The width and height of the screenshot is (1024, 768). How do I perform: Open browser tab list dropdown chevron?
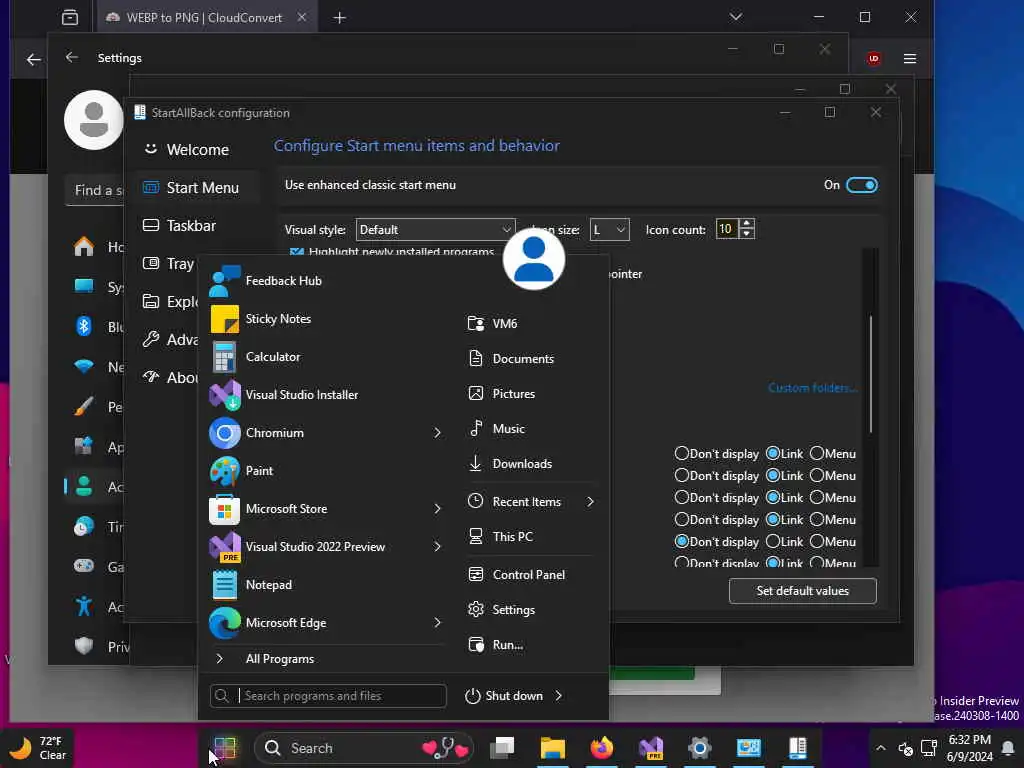[x=736, y=17]
